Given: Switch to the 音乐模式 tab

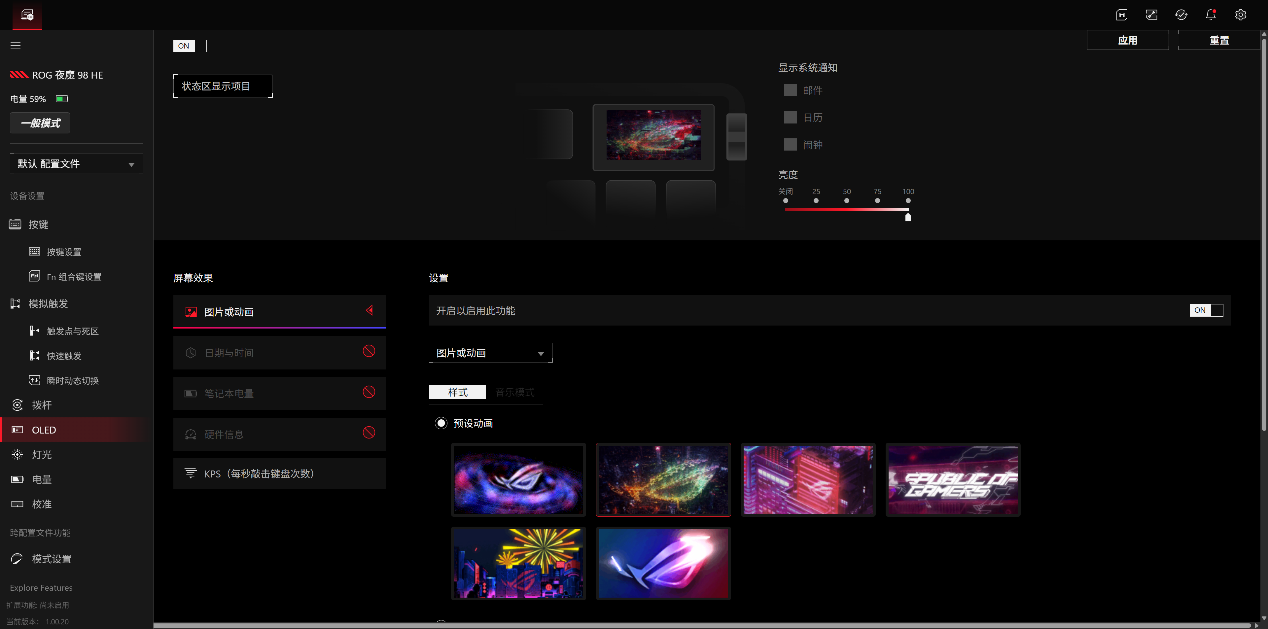Looking at the screenshot, I should click(x=515, y=392).
